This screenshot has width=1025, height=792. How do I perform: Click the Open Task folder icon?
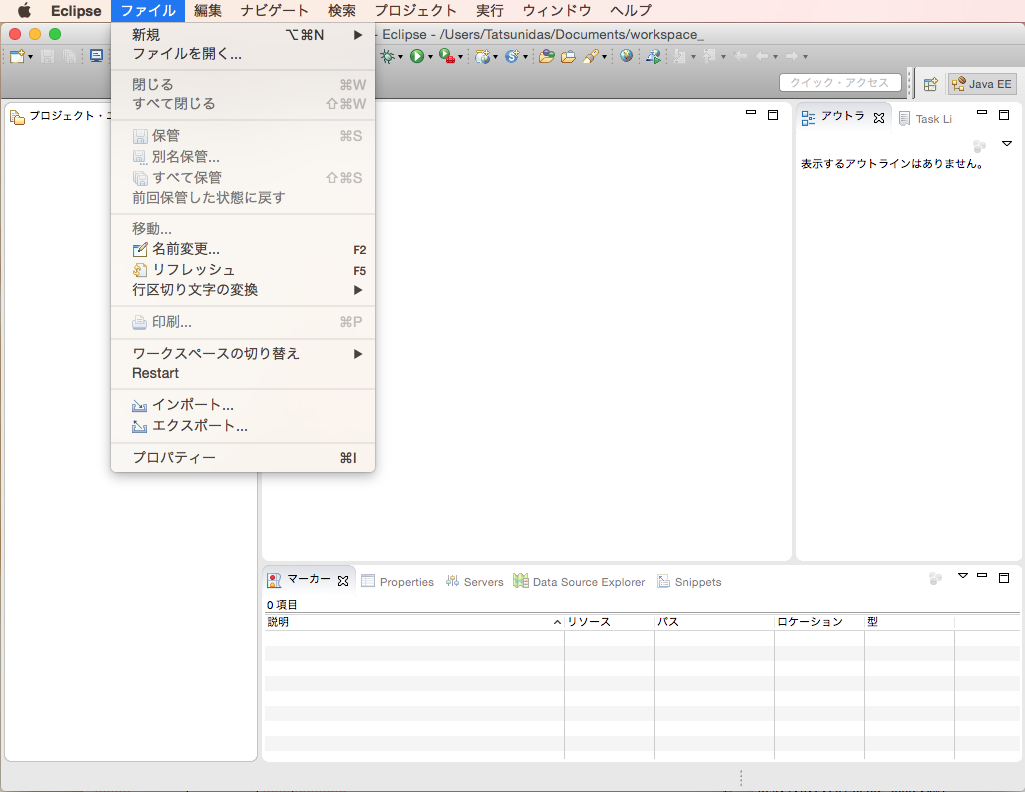(x=568, y=56)
